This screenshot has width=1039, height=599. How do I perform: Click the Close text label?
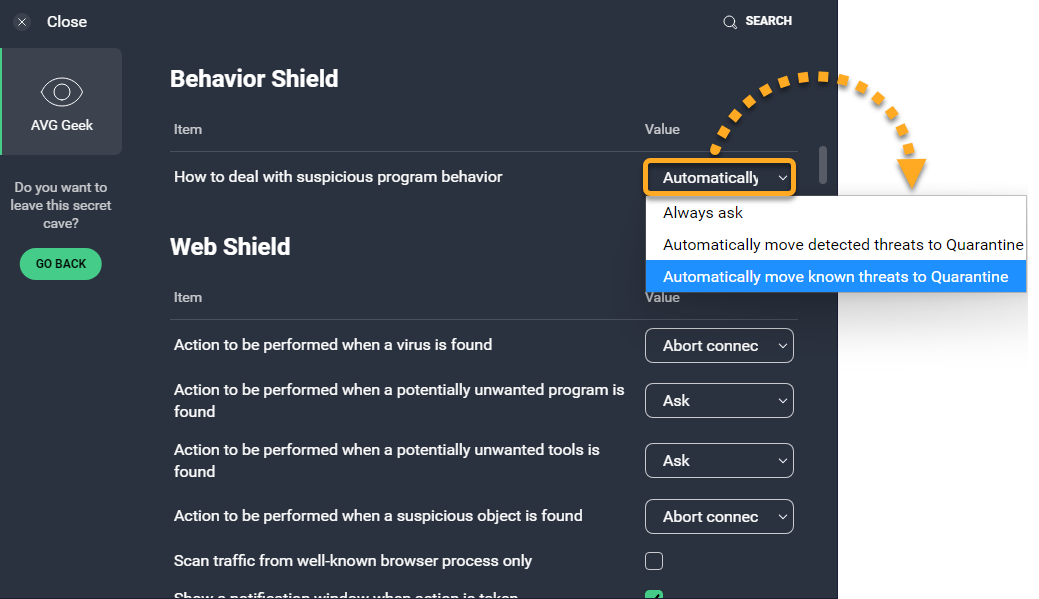67,22
